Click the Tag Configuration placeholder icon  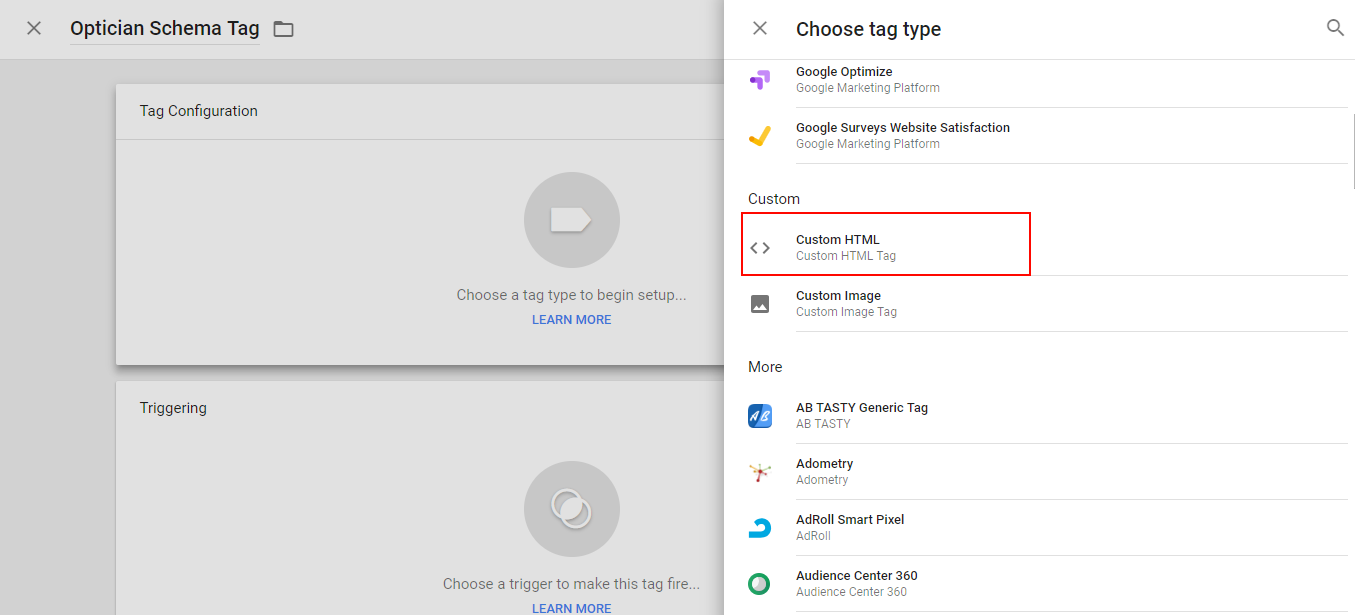click(x=571, y=220)
